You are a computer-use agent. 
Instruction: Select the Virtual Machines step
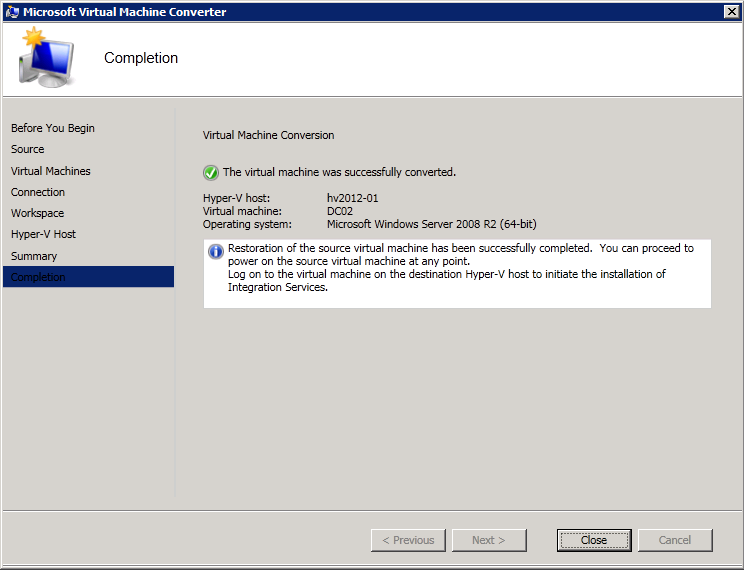click(50, 171)
